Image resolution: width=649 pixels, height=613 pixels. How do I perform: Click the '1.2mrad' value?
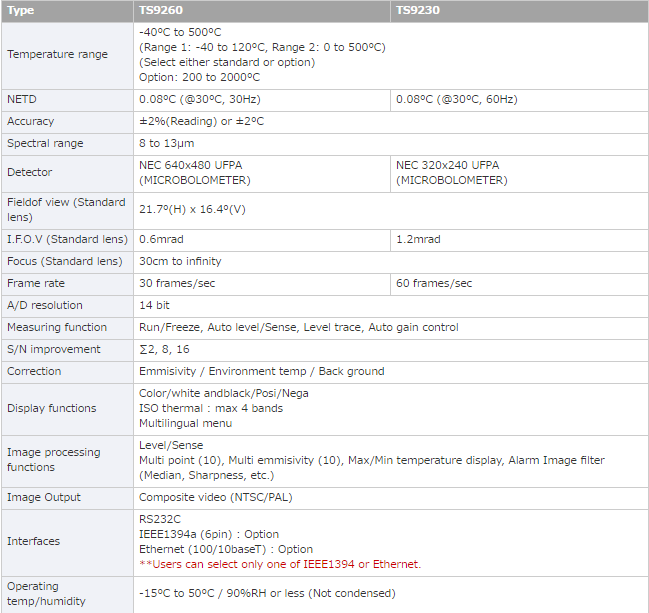point(418,239)
